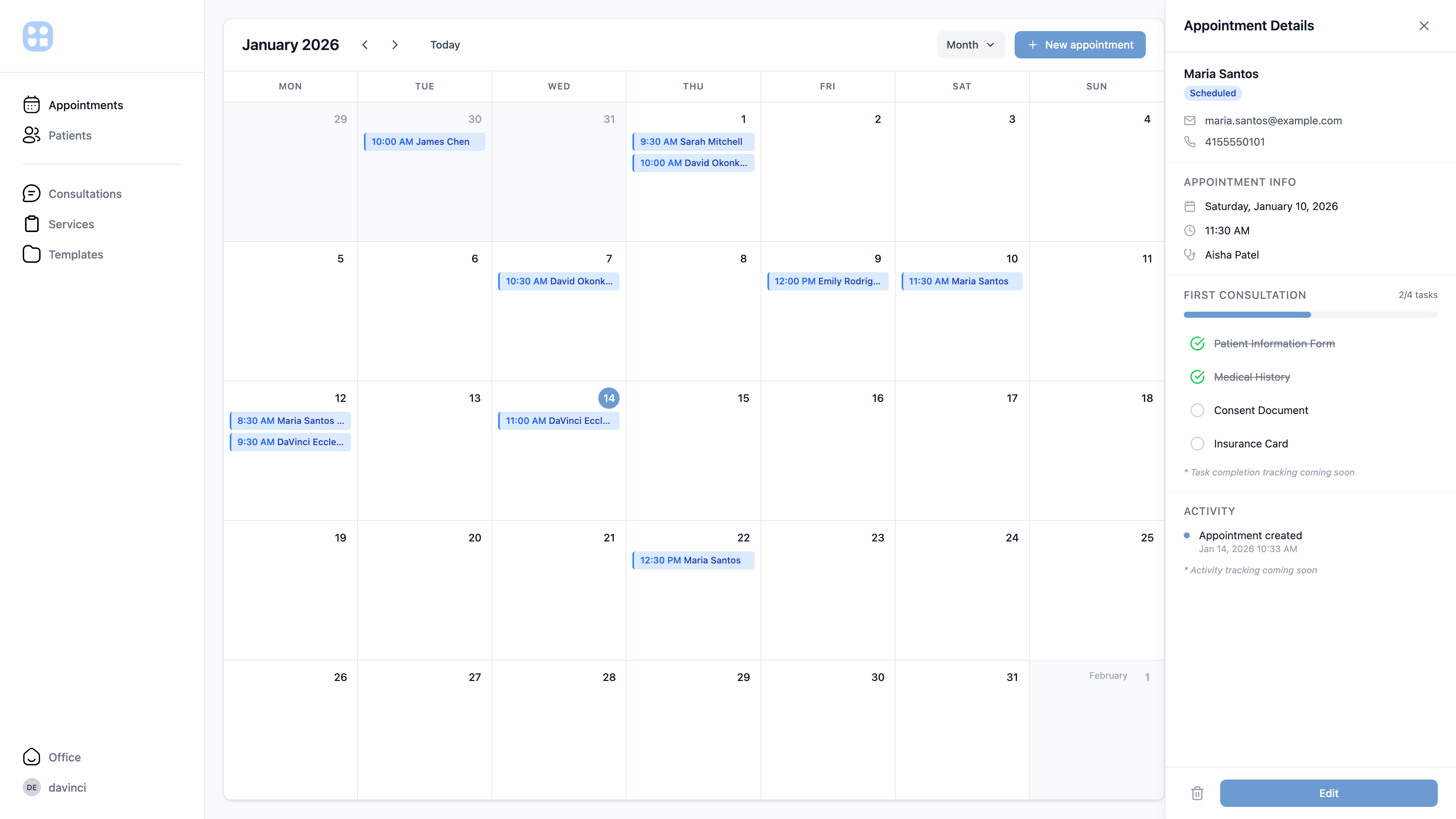The image size is (1456, 819).
Task: Open 12:00 PM Emily Rodriguez appointment
Action: 827,281
